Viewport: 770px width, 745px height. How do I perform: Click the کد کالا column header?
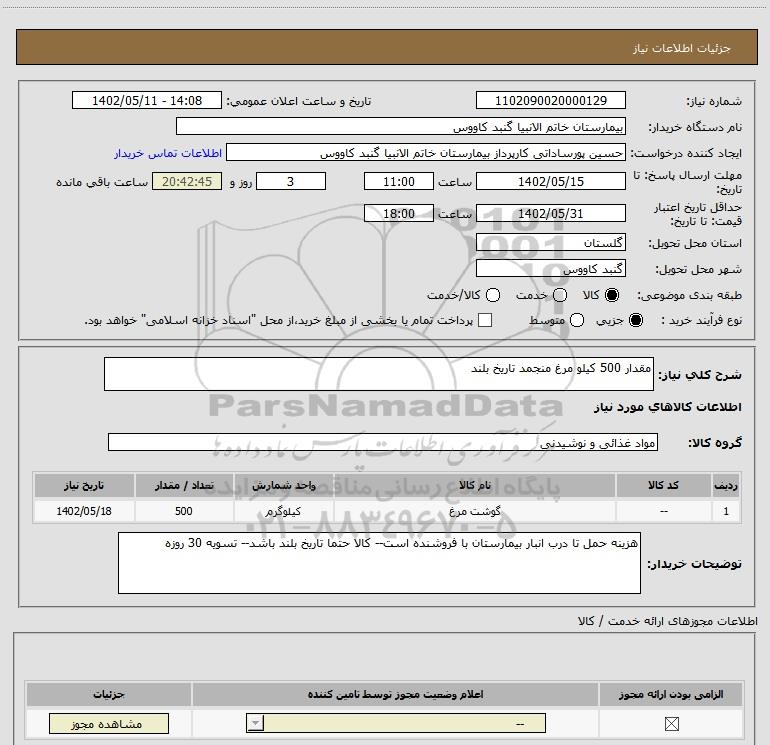coord(663,485)
